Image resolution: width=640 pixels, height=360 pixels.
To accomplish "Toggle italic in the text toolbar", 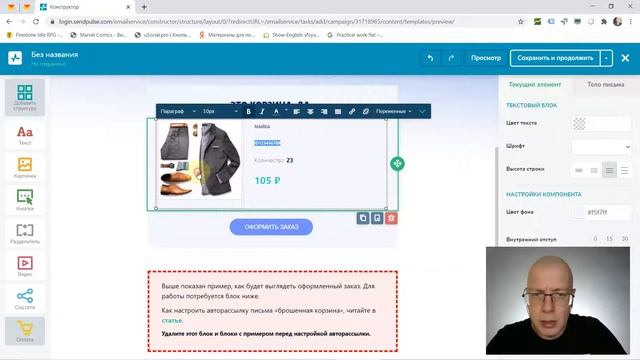I will click(262, 111).
